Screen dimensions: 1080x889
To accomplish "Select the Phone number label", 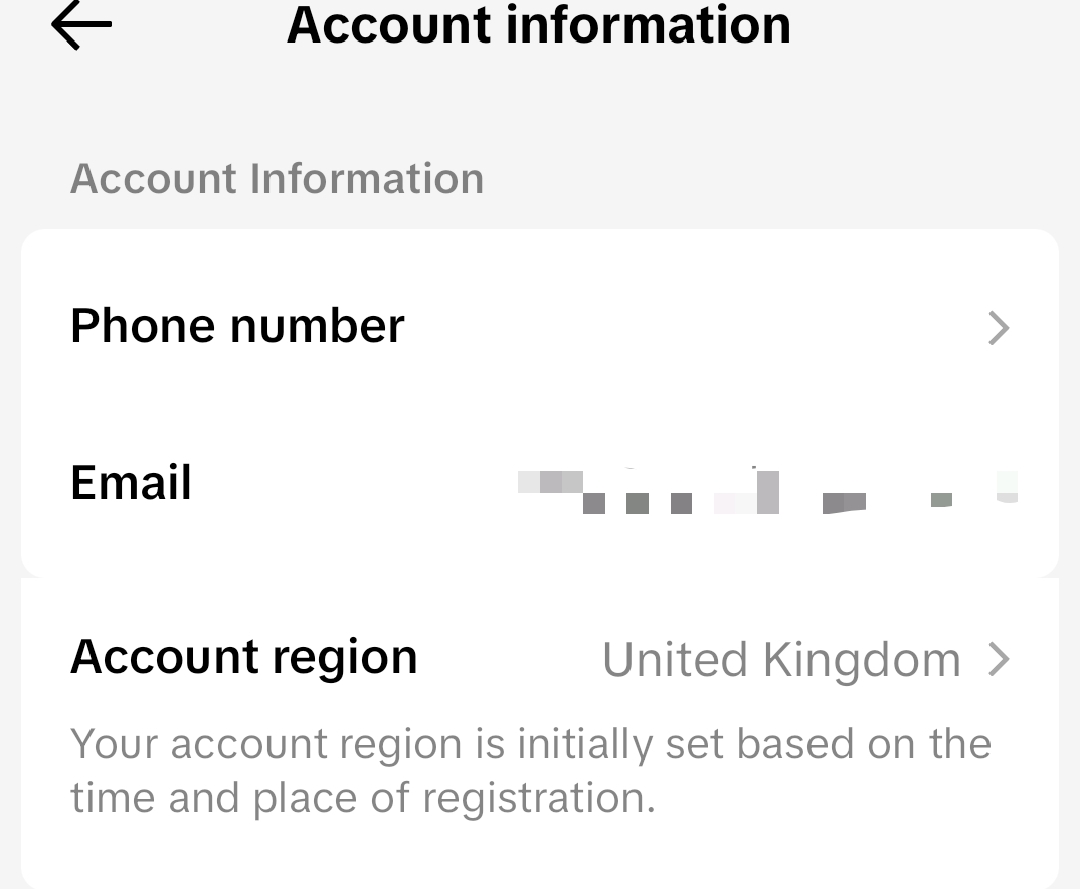I will coord(237,326).
